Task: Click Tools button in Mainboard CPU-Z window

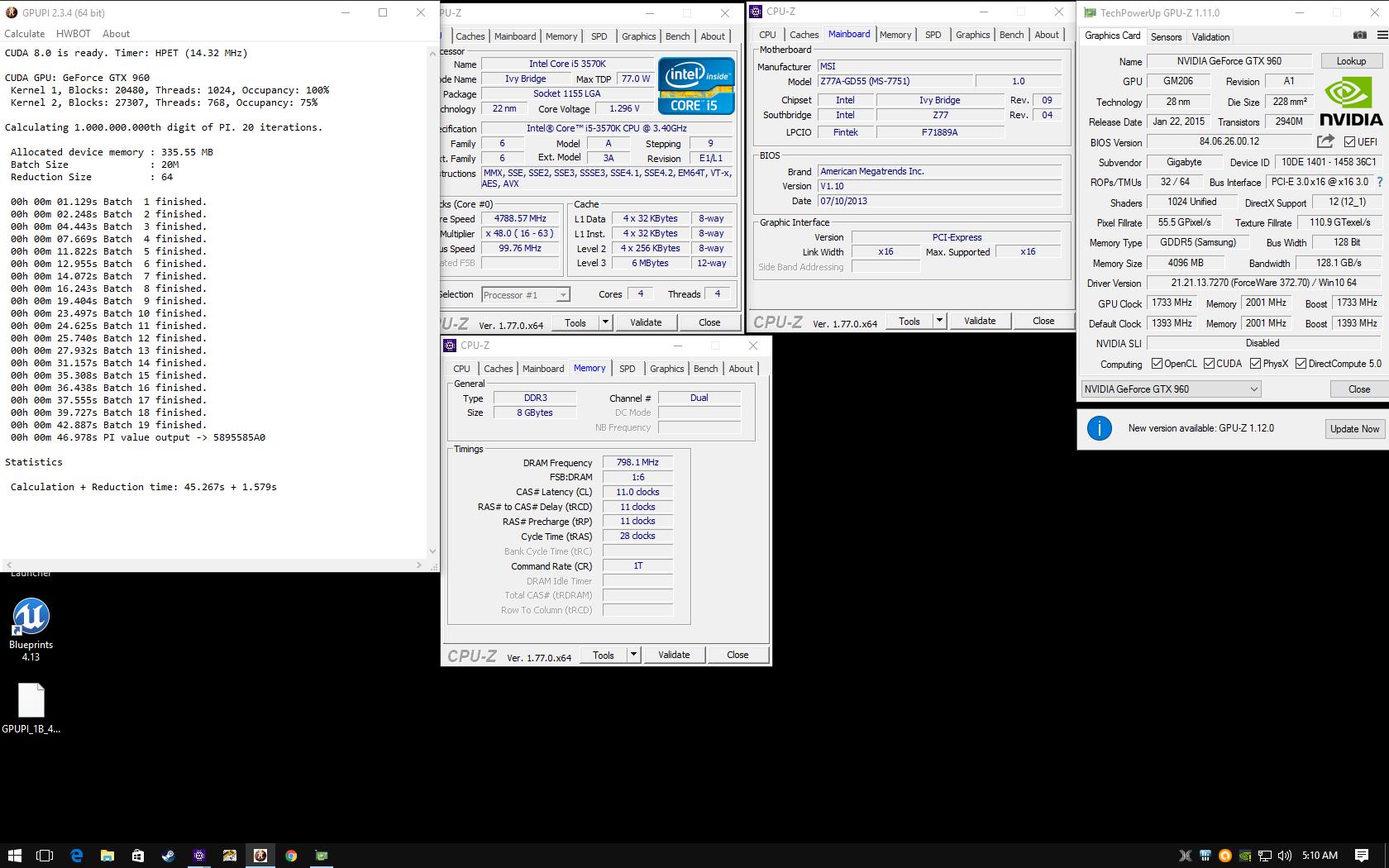Action: pos(909,321)
